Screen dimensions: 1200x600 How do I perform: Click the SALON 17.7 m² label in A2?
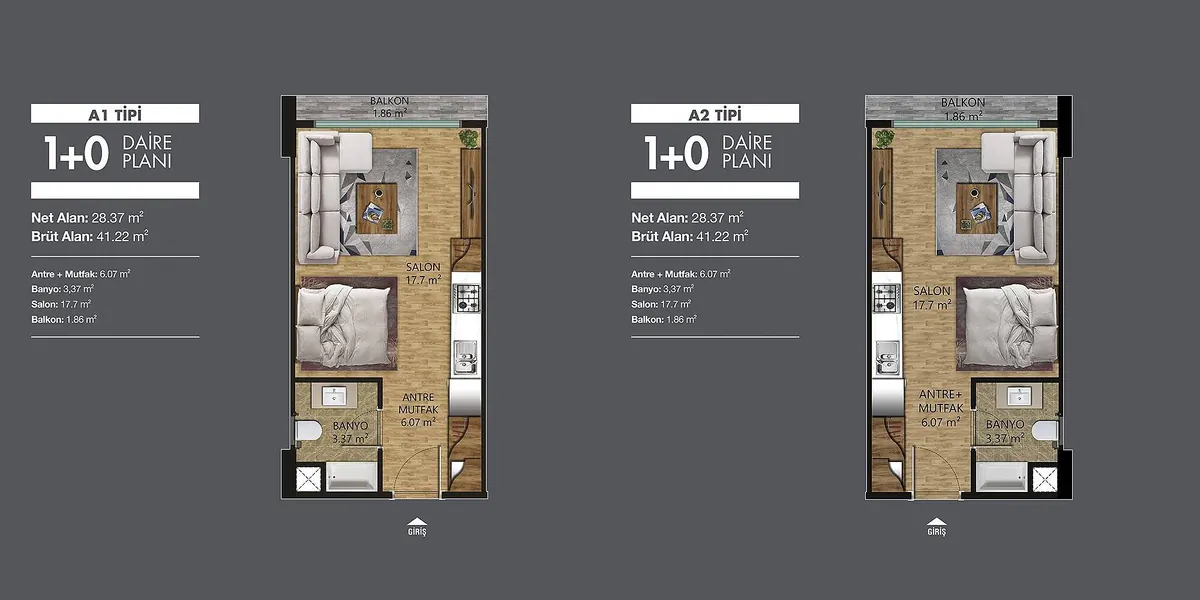click(930, 297)
